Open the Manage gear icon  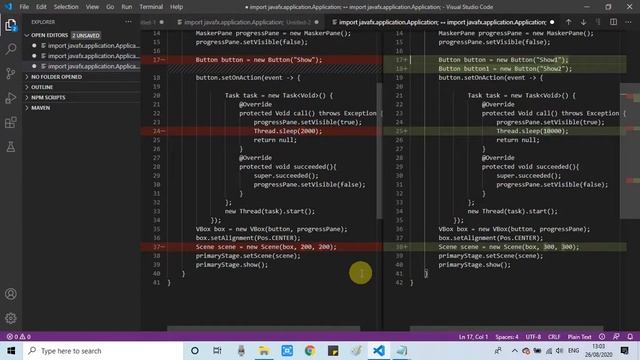tap(11, 318)
